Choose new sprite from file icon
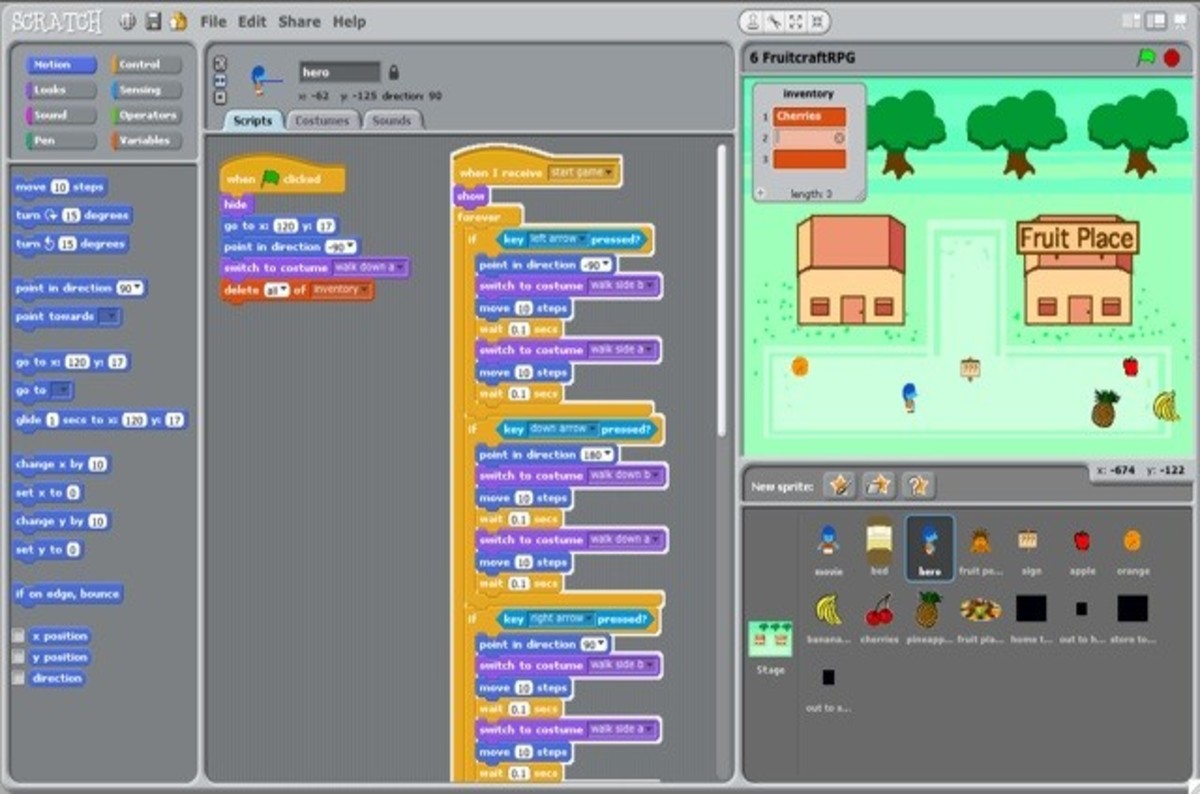The height and width of the screenshot is (794, 1200). coord(879,486)
